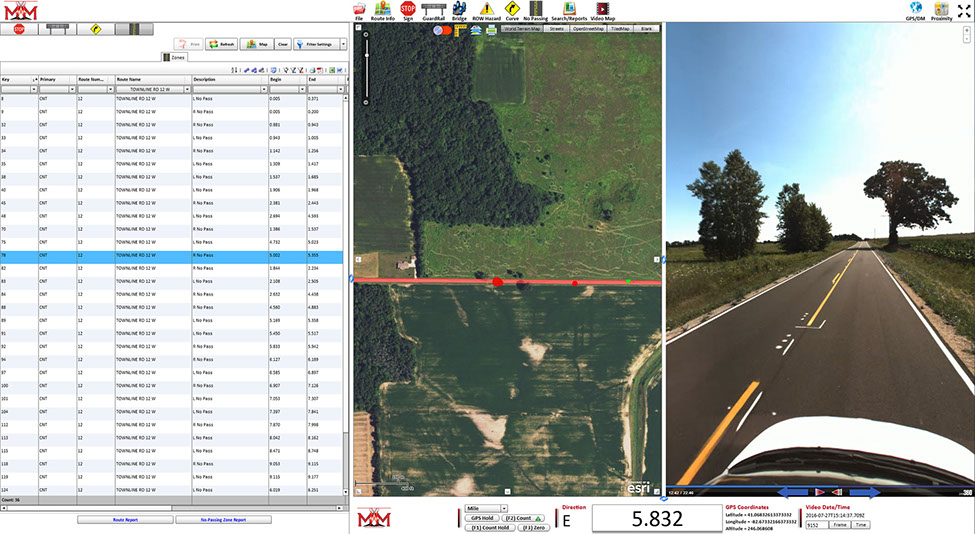Click the Curve sign icon

point(511,10)
